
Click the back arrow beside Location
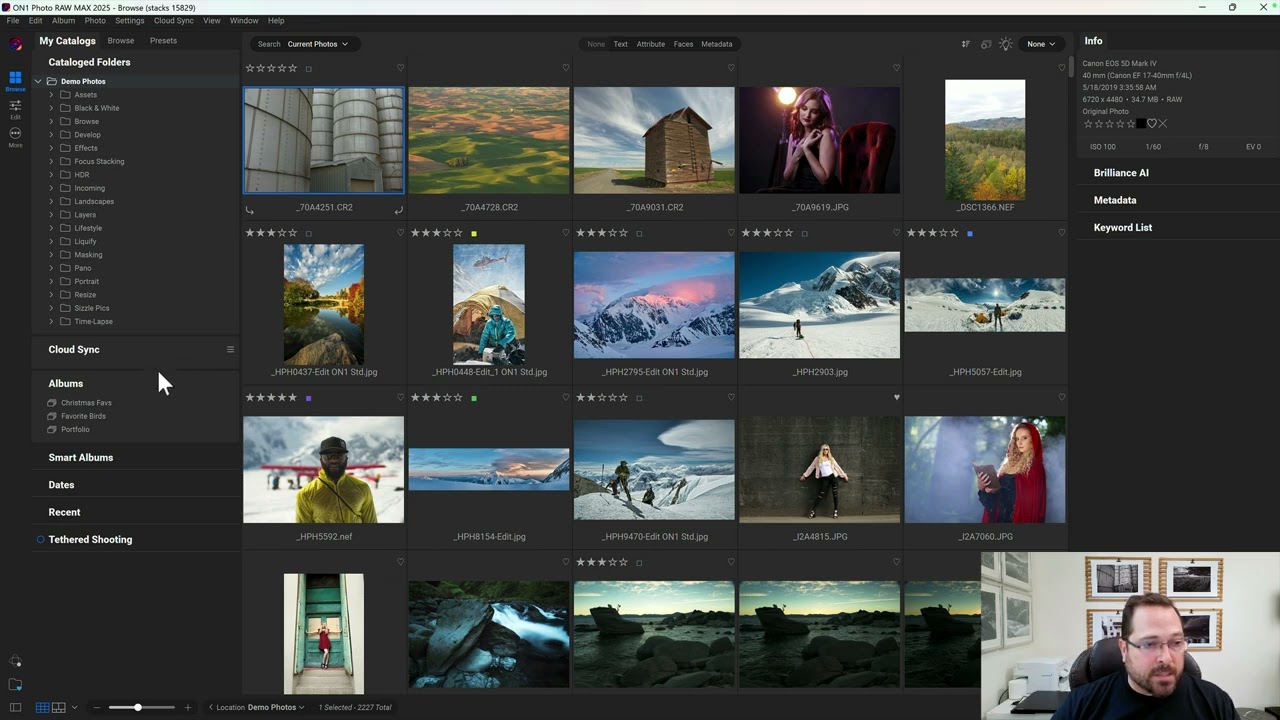coord(210,708)
